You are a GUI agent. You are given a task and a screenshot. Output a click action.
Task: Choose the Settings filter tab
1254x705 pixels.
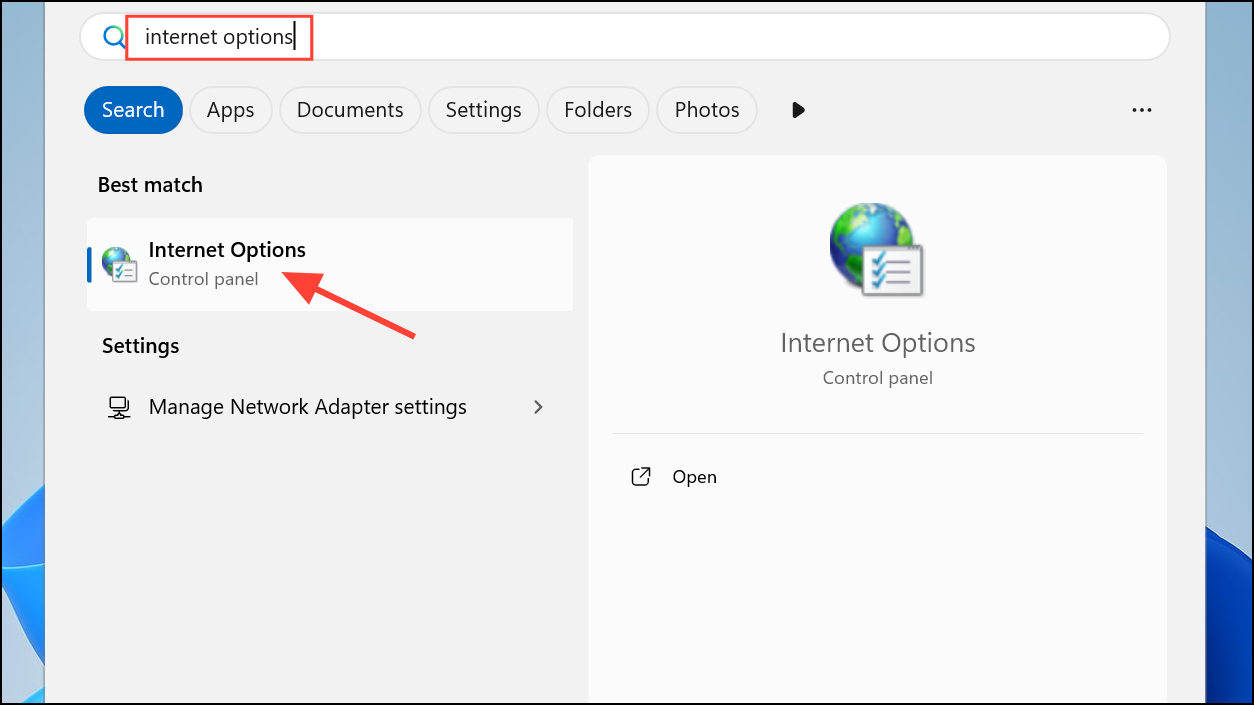tap(483, 110)
